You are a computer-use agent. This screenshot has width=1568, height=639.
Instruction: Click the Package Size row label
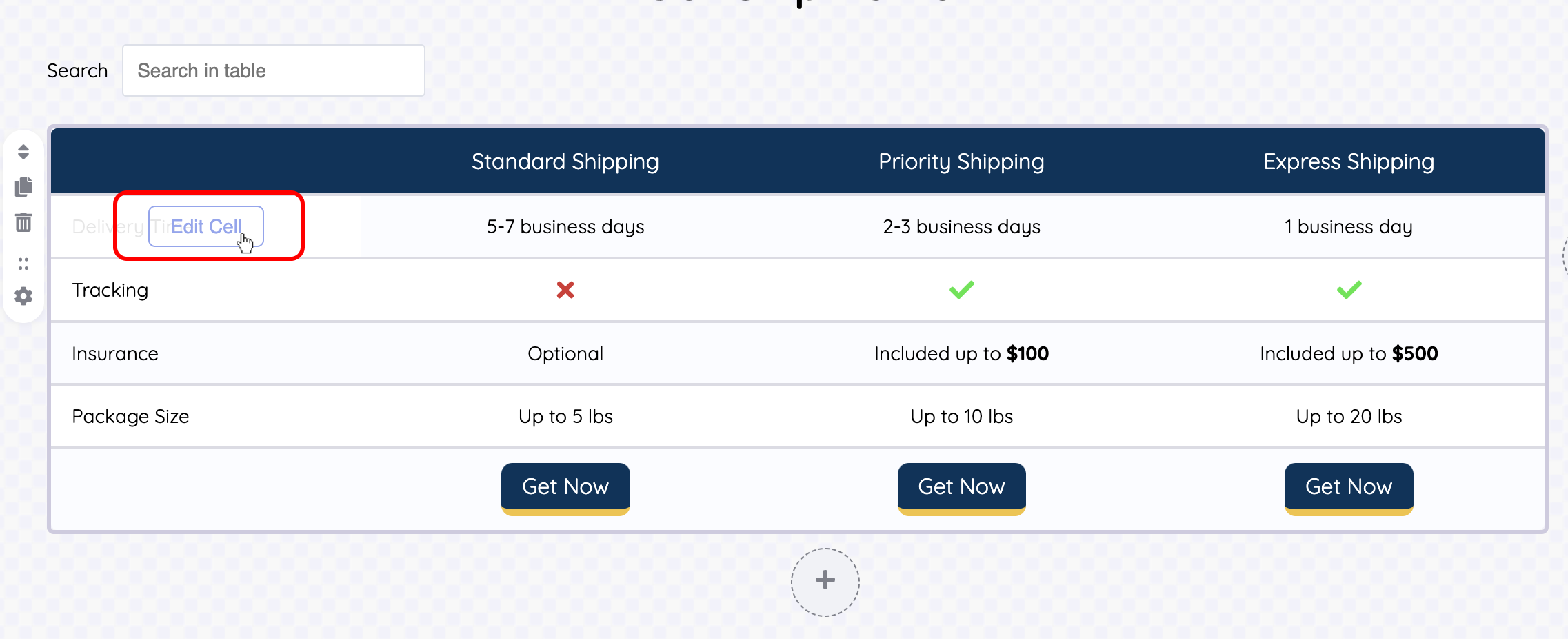pos(130,417)
